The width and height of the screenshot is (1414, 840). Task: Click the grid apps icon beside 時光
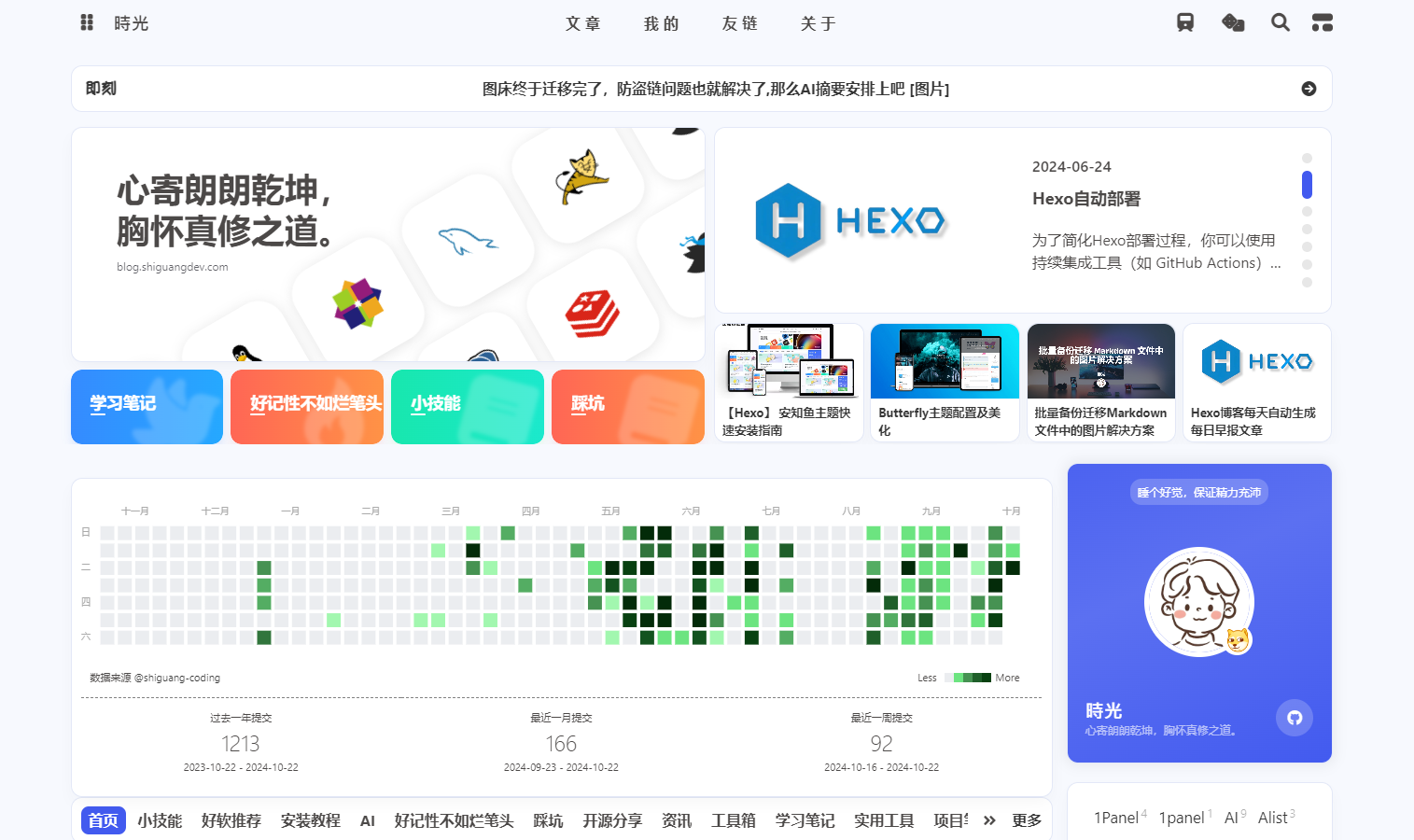87,22
